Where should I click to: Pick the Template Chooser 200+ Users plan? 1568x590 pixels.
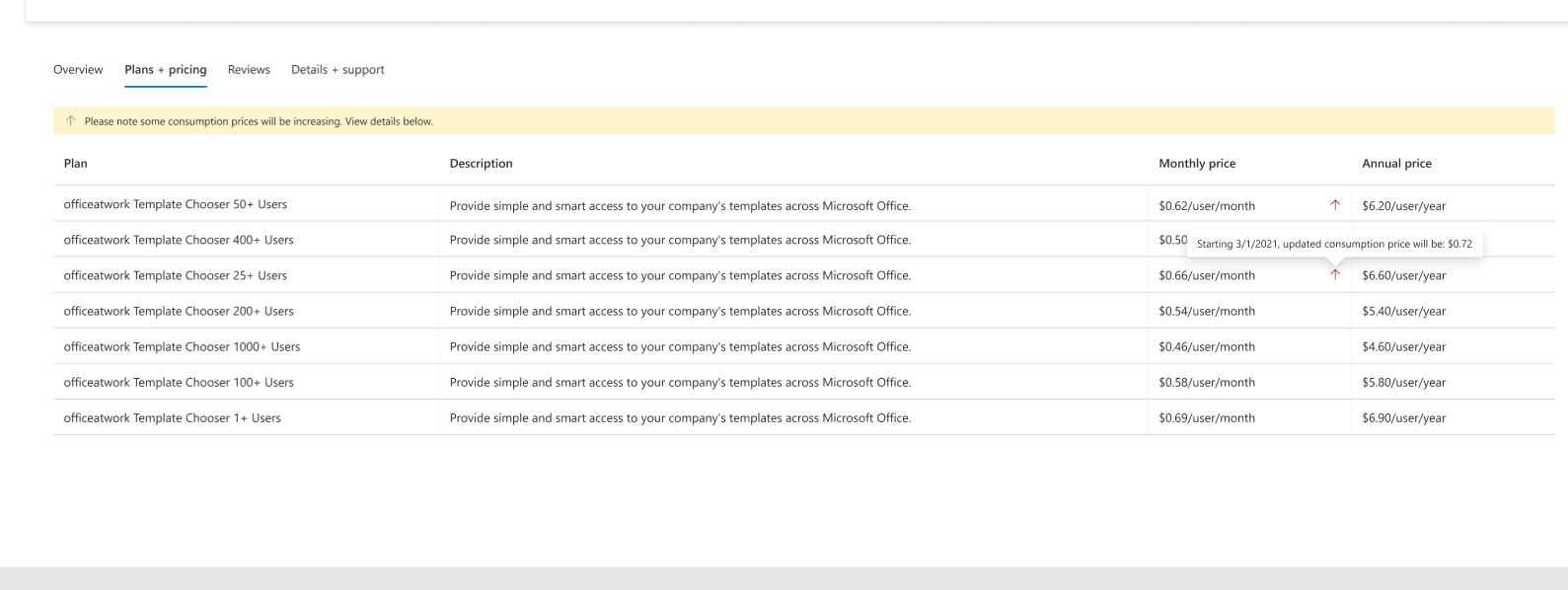(179, 311)
